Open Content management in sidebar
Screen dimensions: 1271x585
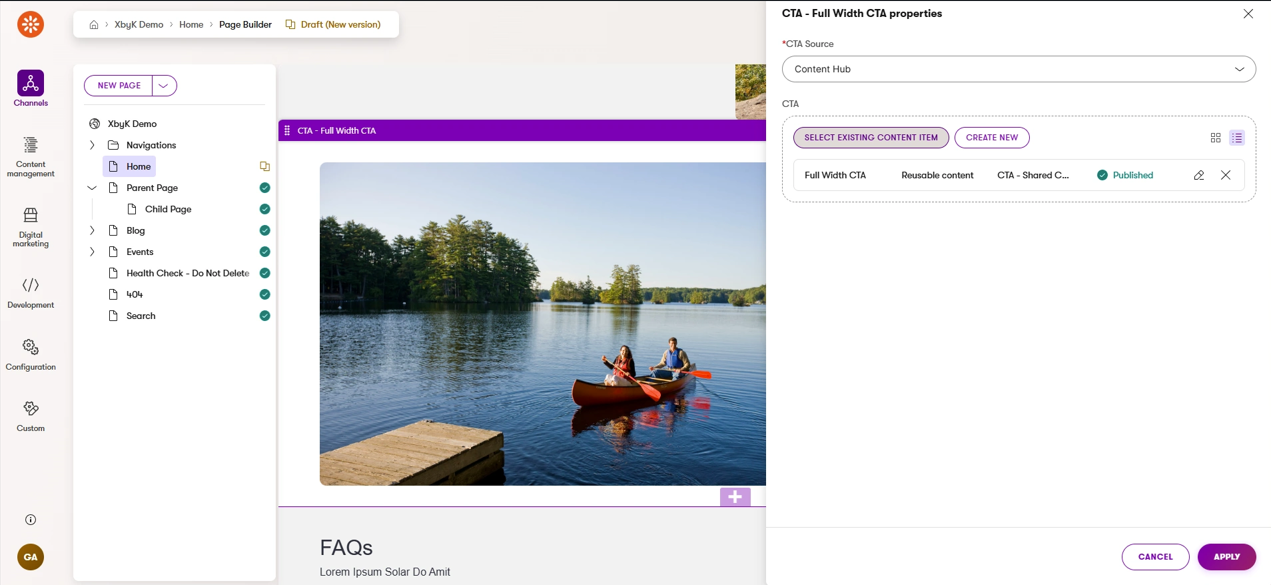(30, 157)
